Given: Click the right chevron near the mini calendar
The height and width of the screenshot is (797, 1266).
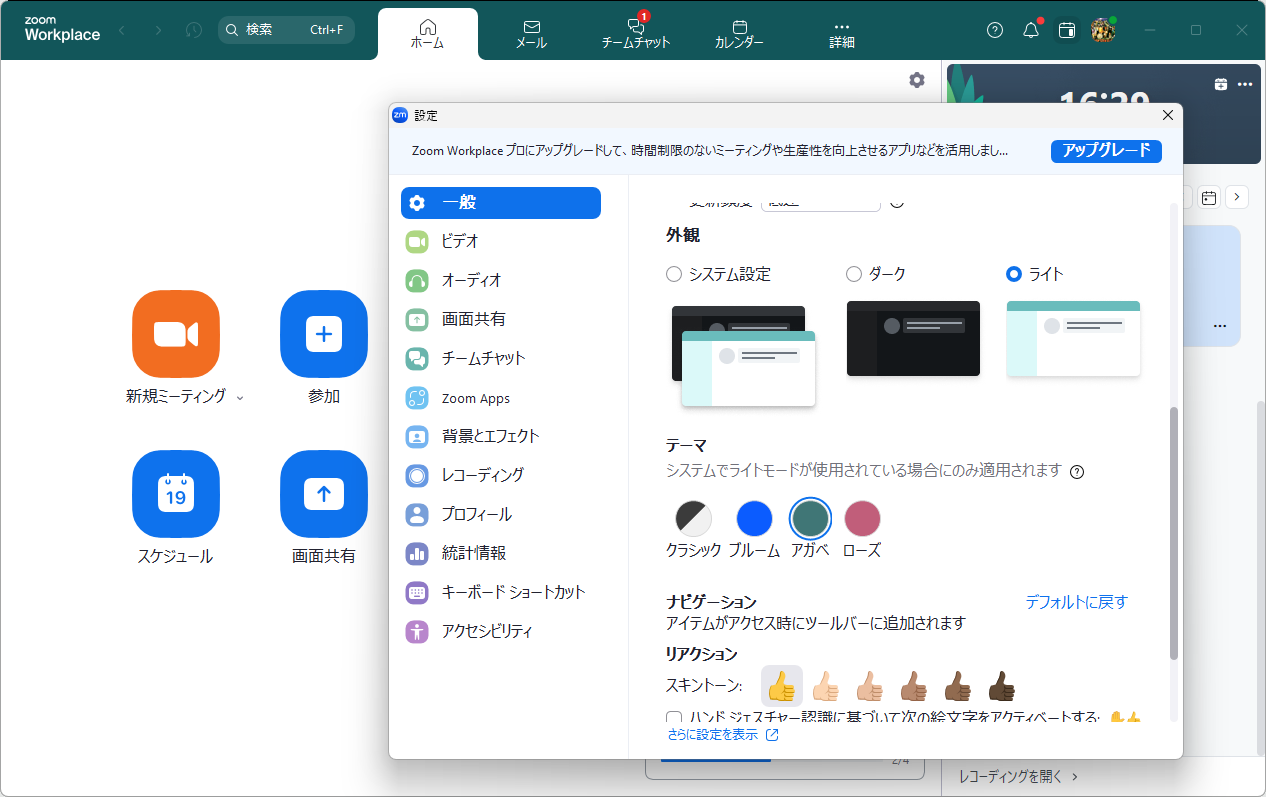Looking at the screenshot, I should pos(1237,197).
